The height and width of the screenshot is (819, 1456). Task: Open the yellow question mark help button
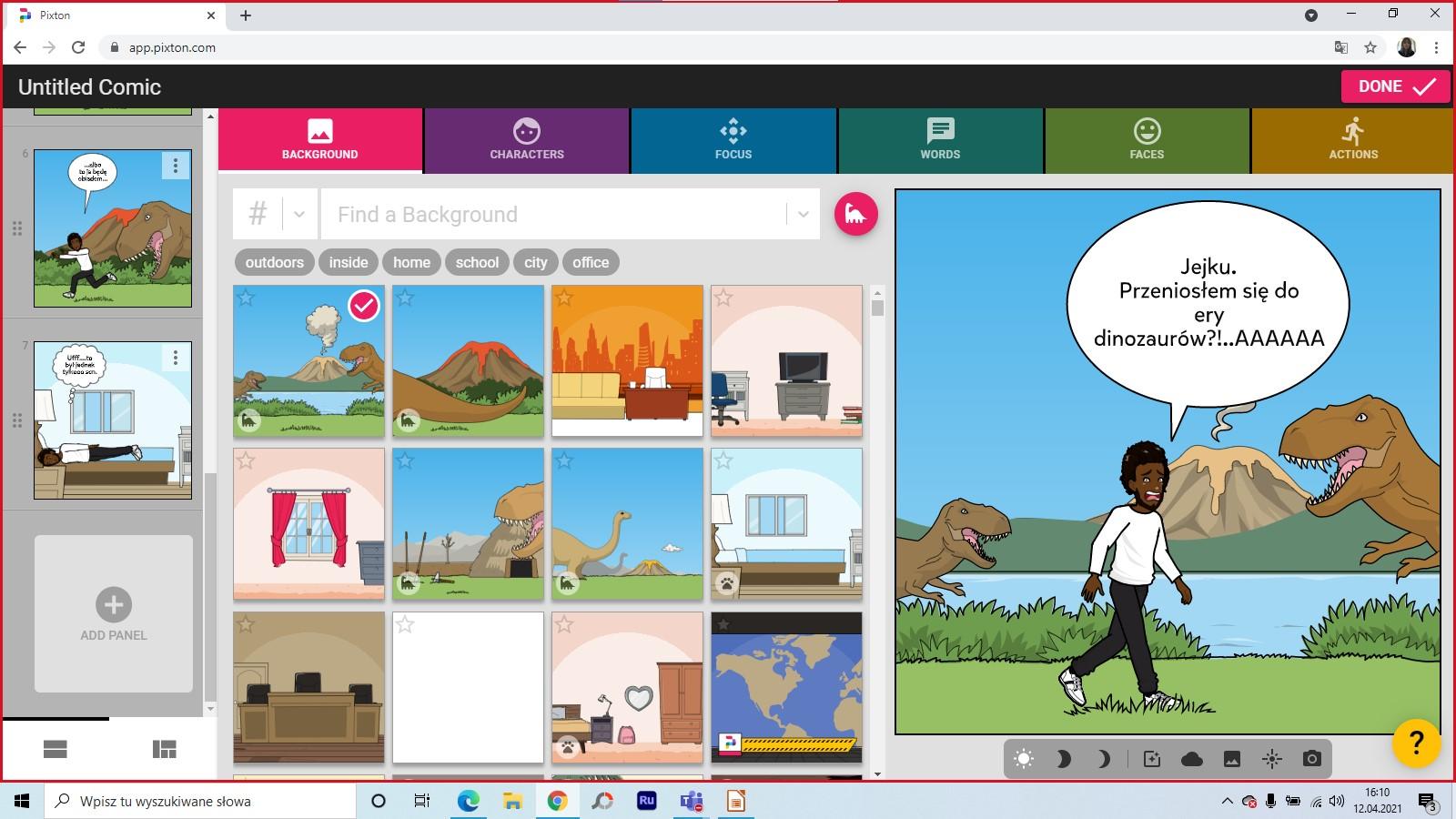(x=1416, y=743)
